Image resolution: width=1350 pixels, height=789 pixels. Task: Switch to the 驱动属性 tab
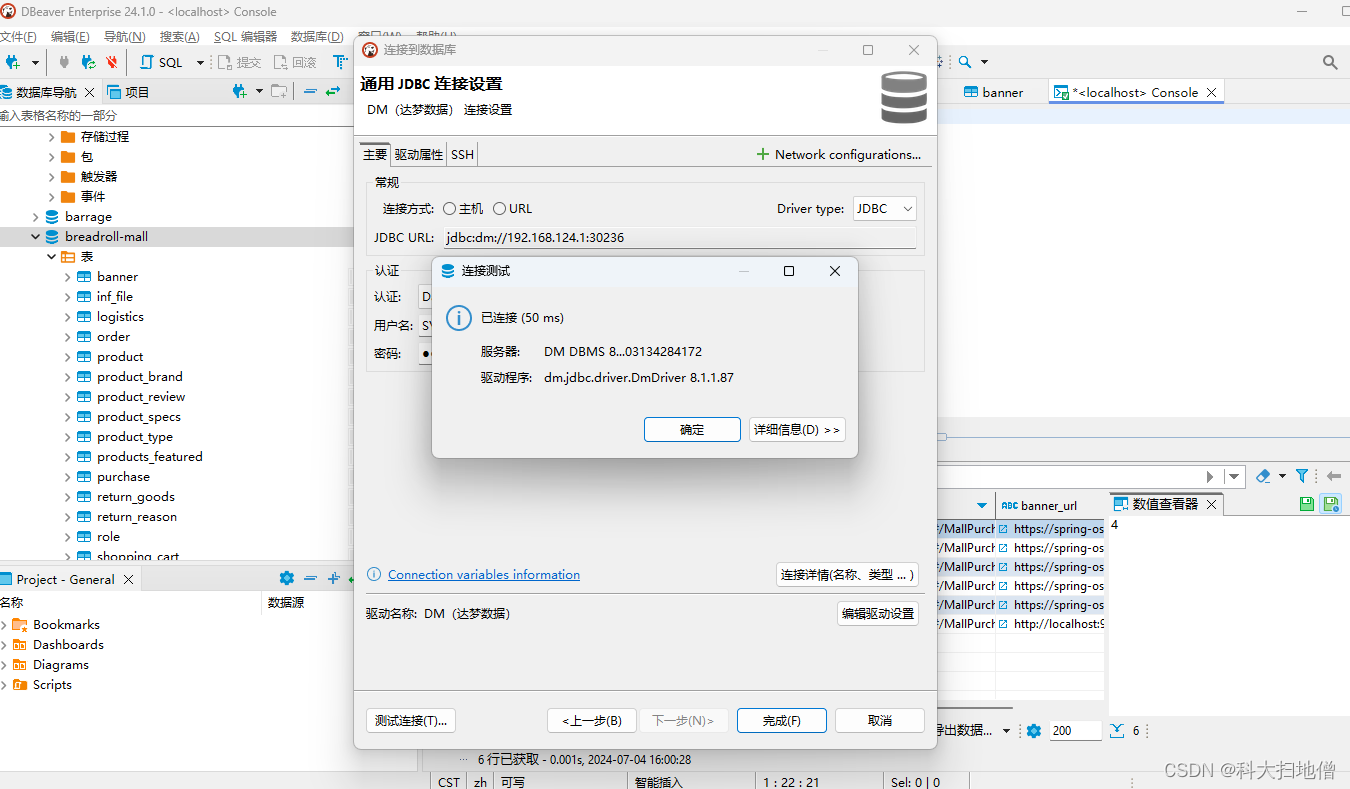tap(418, 155)
